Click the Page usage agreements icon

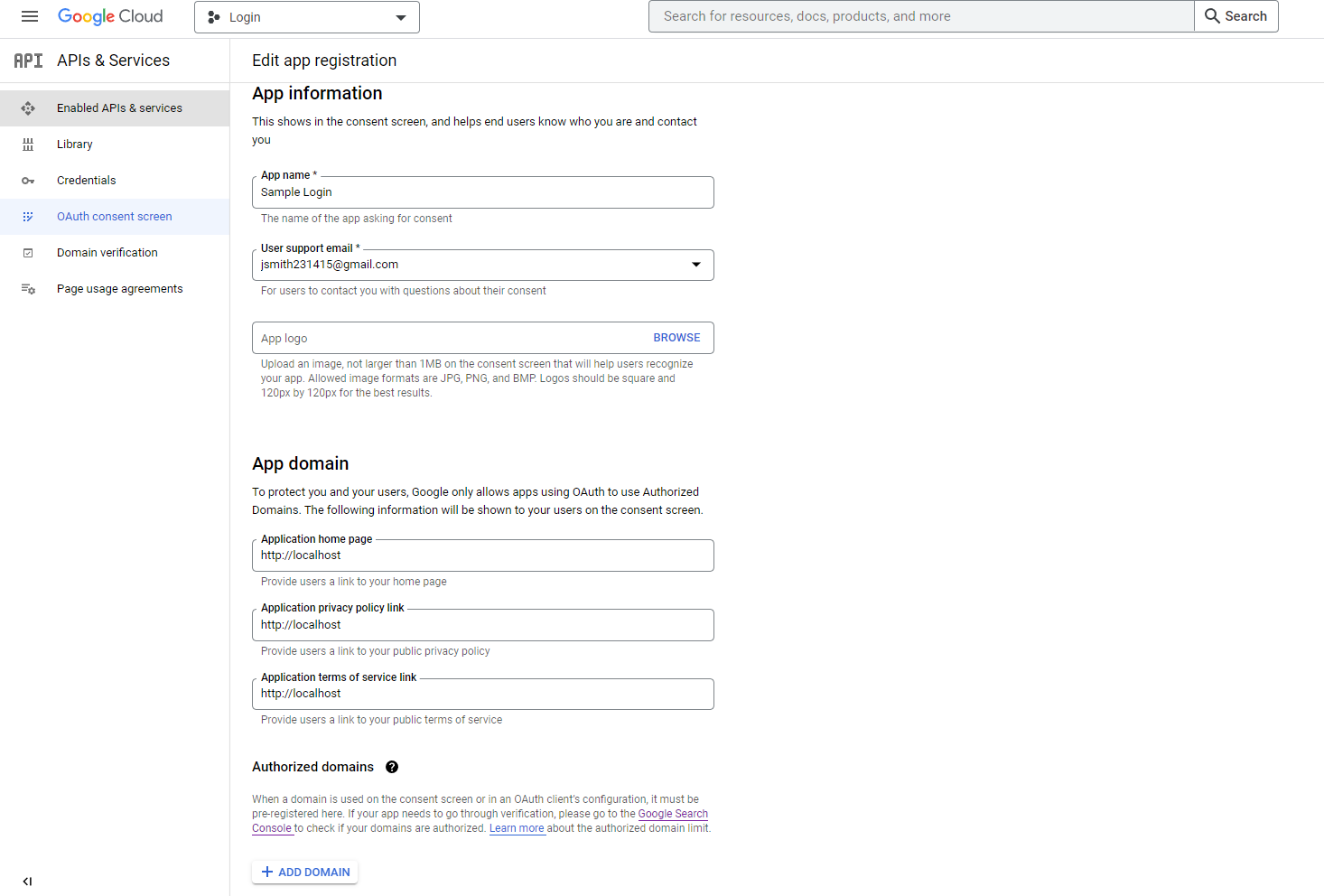28,289
